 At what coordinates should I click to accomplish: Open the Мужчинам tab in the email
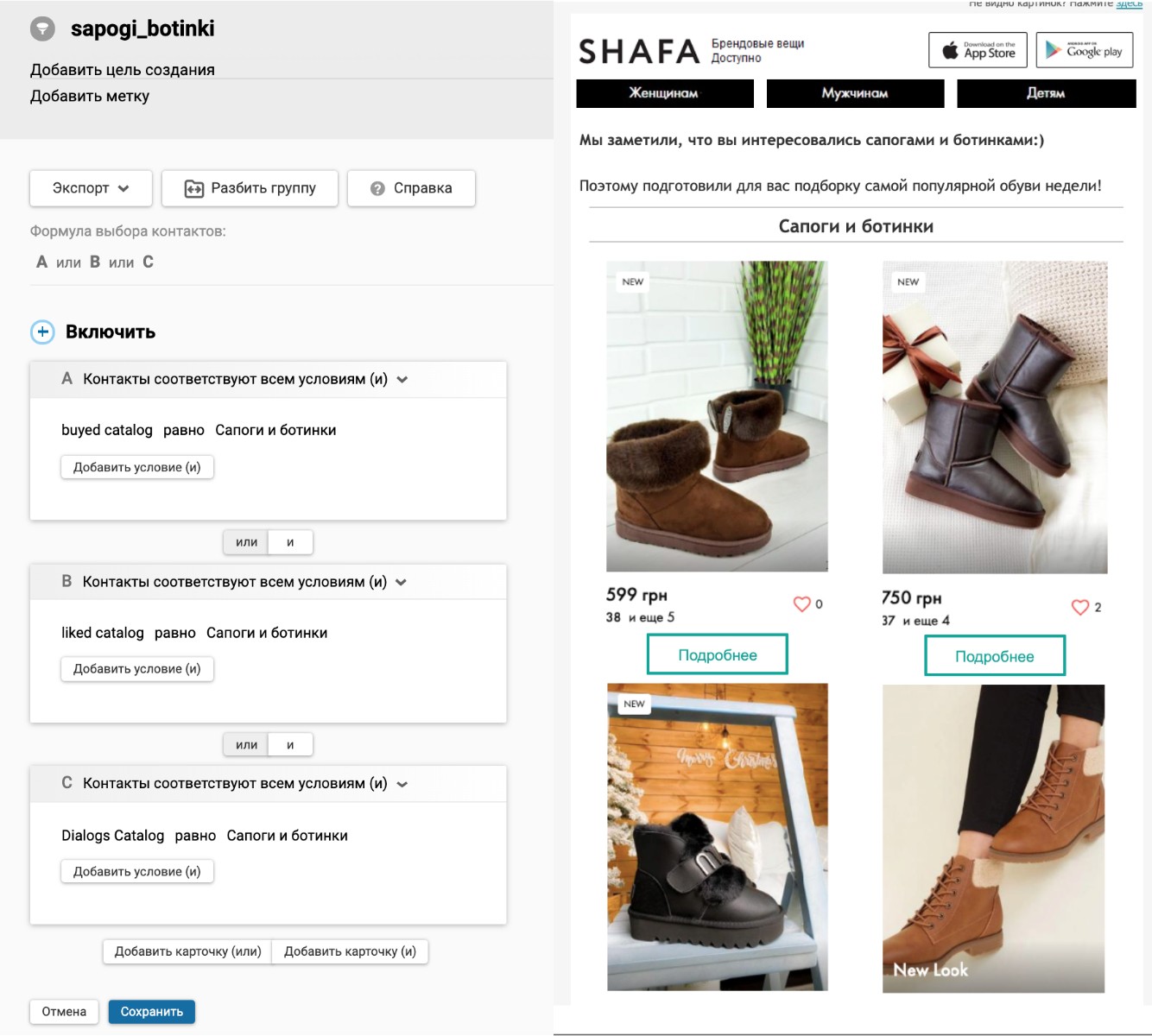tap(855, 93)
